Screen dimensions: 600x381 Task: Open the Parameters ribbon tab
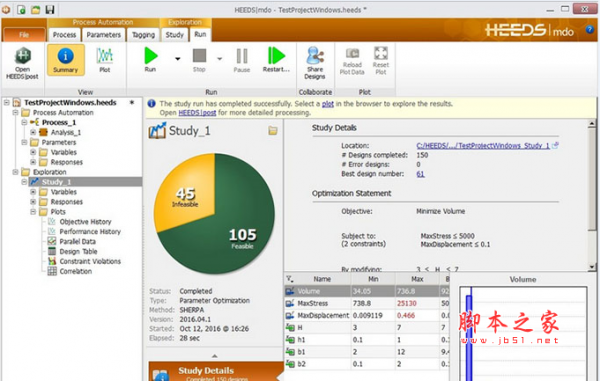tap(103, 35)
